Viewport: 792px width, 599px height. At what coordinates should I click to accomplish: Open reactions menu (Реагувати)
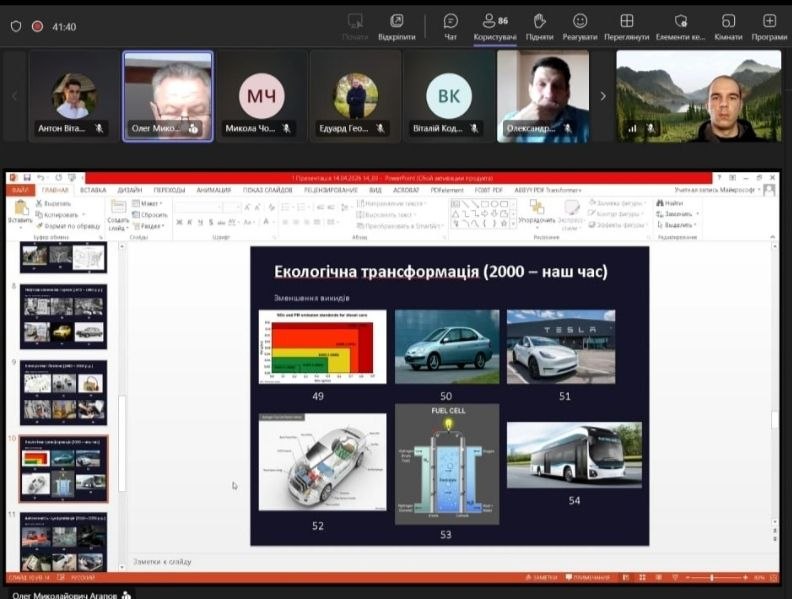(x=580, y=25)
